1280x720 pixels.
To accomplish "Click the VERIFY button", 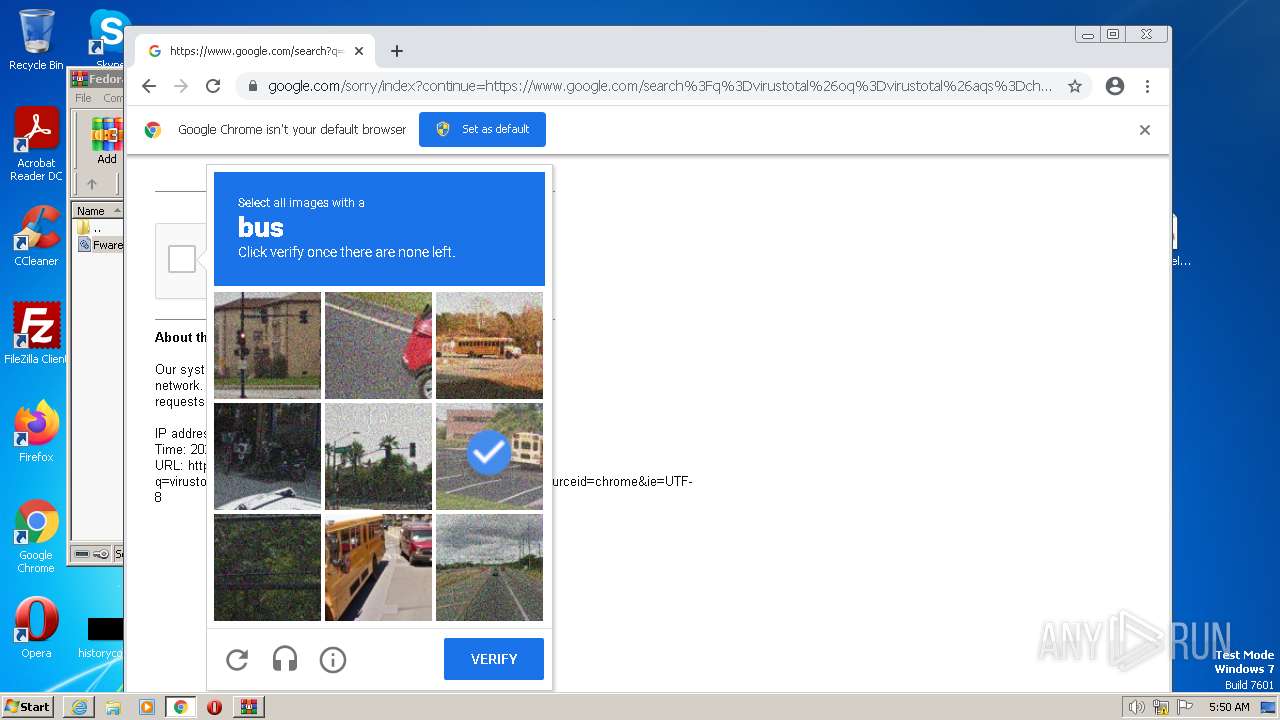I will coord(494,659).
